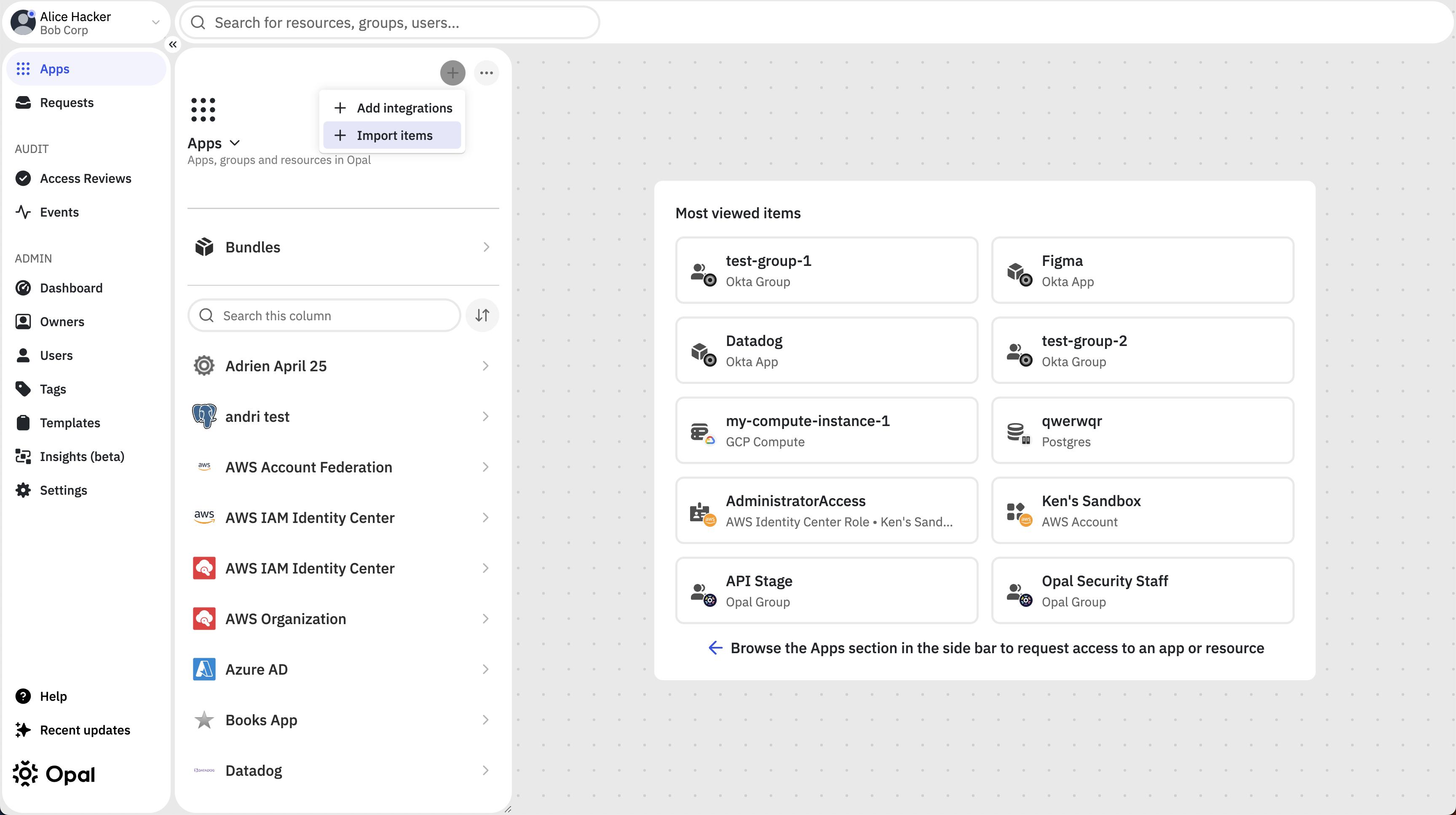1456x815 pixels.
Task: Grab the panel resize handle at corner
Action: tap(508, 809)
